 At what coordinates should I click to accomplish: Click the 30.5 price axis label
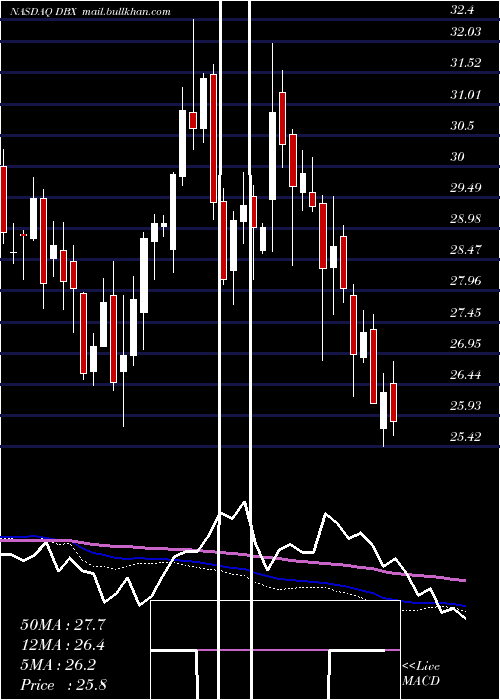(462, 125)
